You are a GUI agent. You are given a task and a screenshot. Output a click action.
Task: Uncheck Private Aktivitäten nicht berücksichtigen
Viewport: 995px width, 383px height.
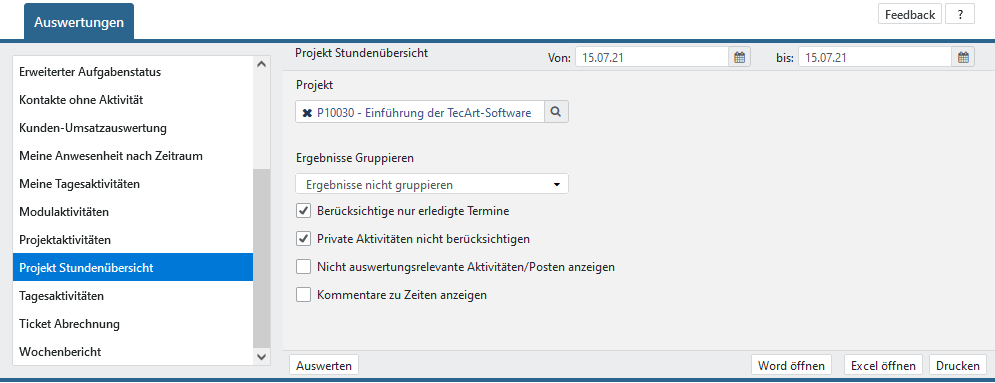303,239
